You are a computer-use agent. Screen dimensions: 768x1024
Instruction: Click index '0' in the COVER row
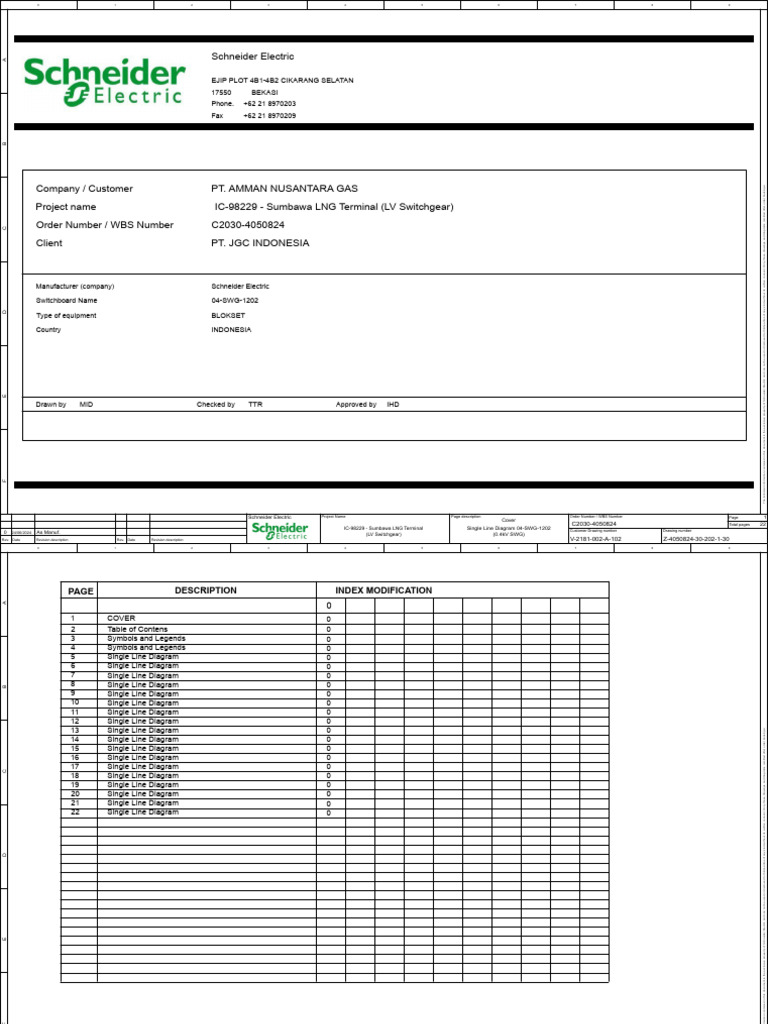click(328, 619)
